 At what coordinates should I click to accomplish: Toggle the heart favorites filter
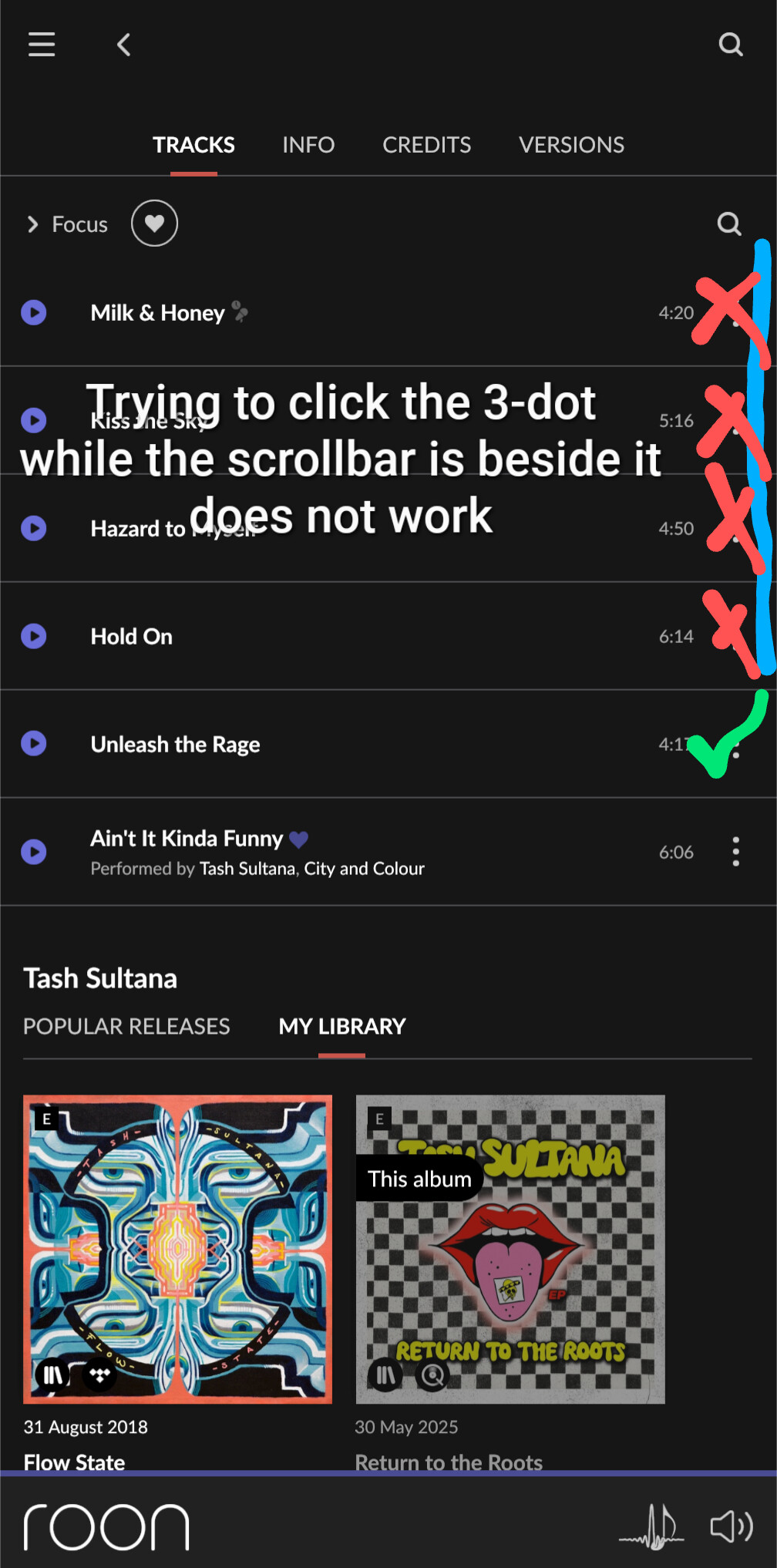tap(154, 224)
